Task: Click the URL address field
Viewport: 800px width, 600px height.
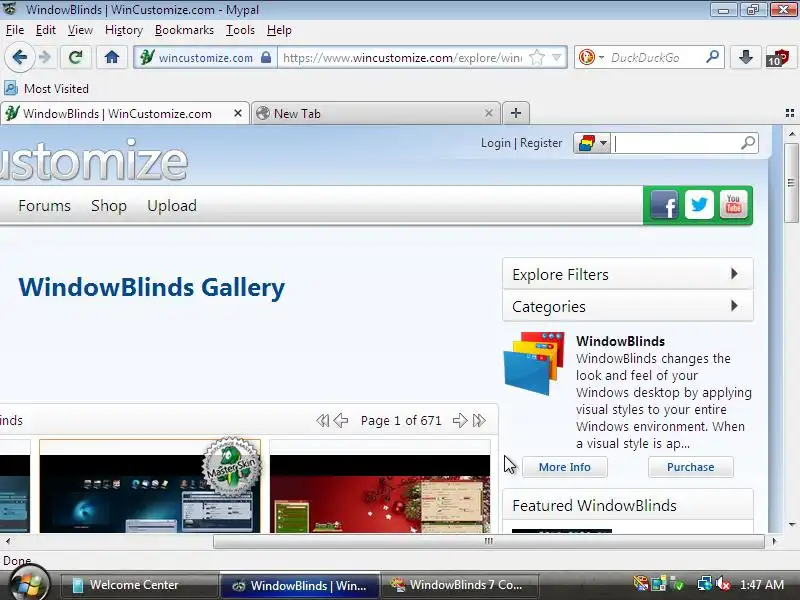Action: click(x=402, y=57)
